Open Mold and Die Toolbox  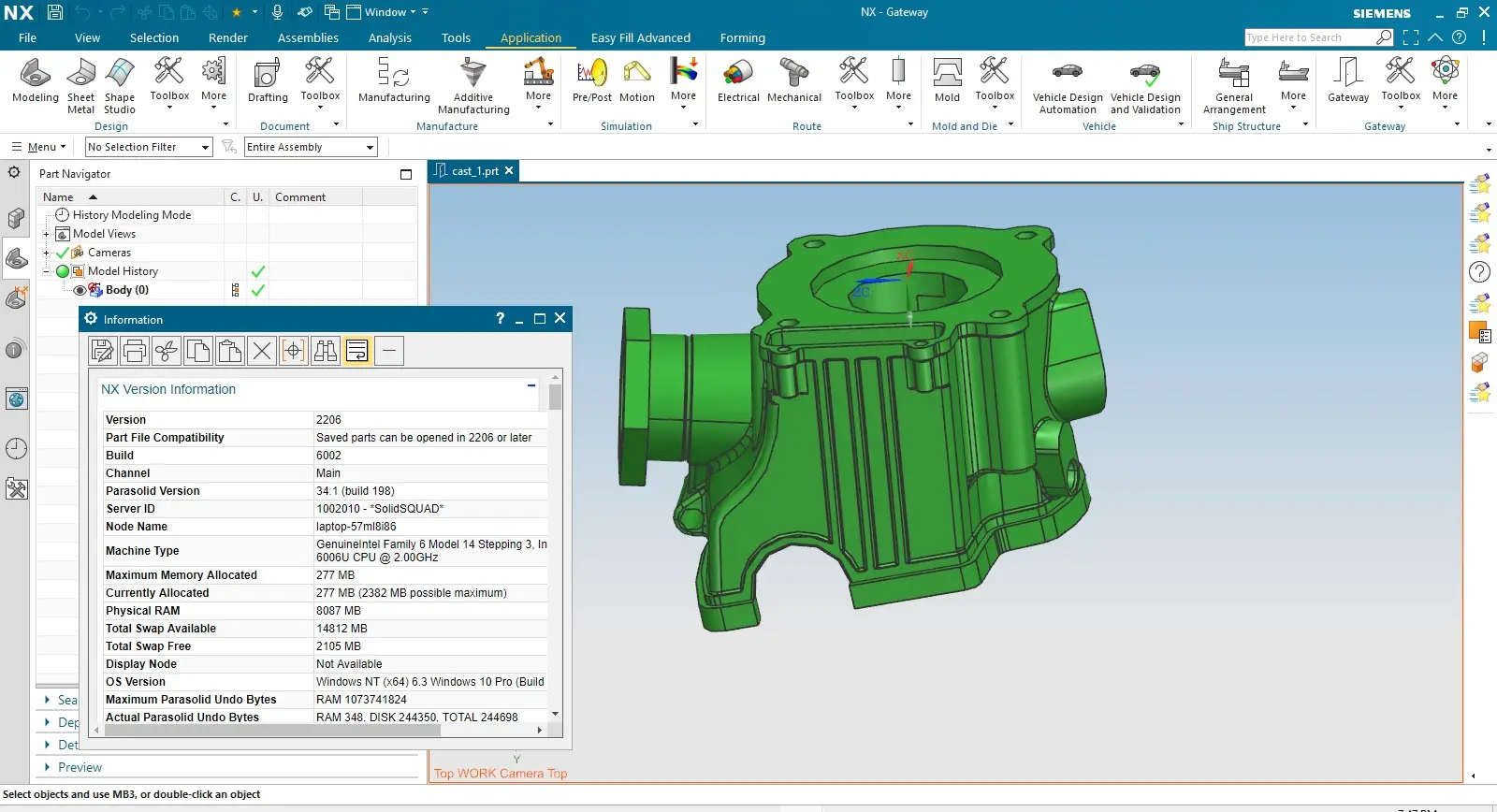pyautogui.click(x=995, y=84)
